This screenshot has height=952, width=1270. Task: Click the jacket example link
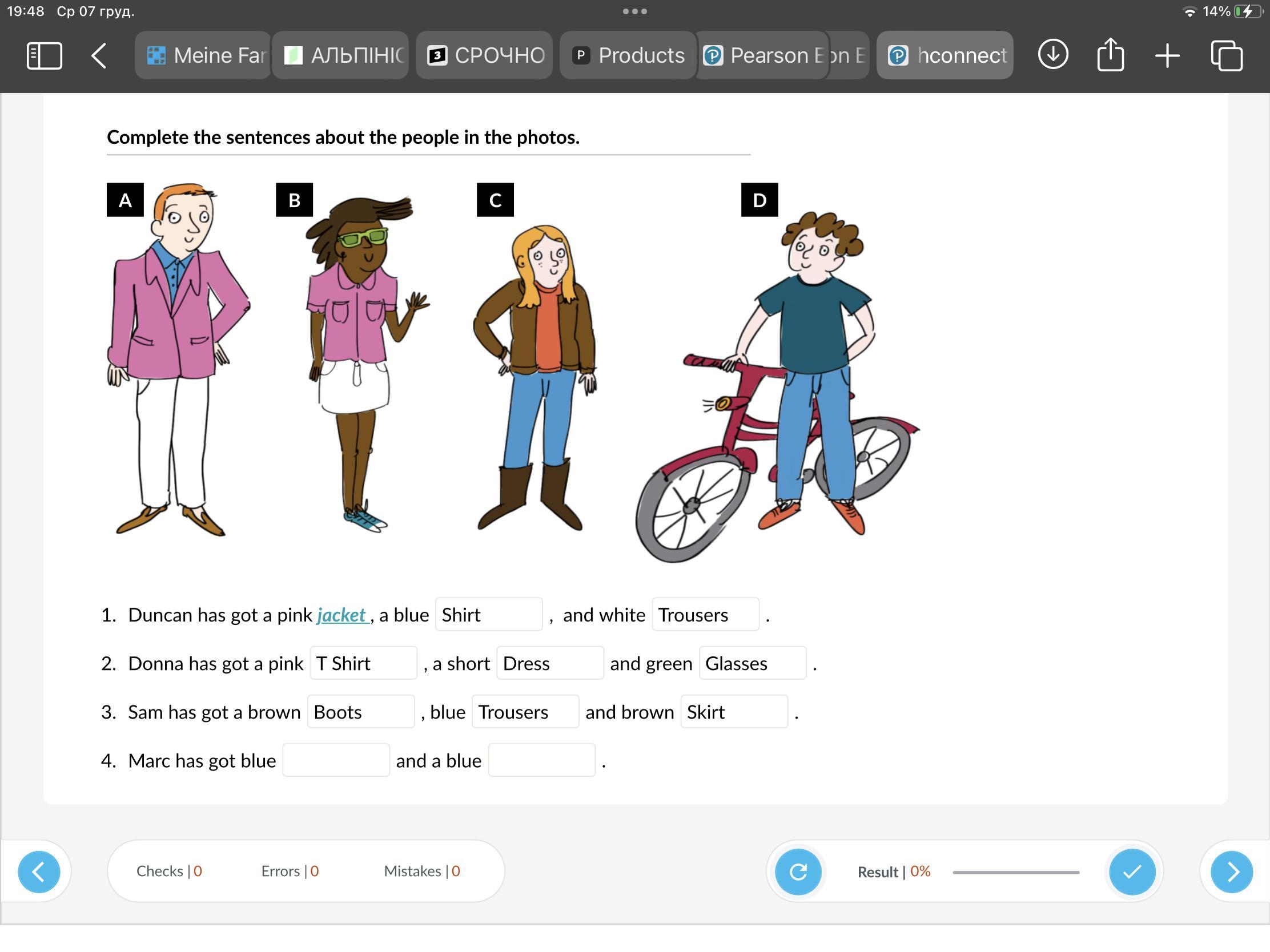(x=341, y=615)
